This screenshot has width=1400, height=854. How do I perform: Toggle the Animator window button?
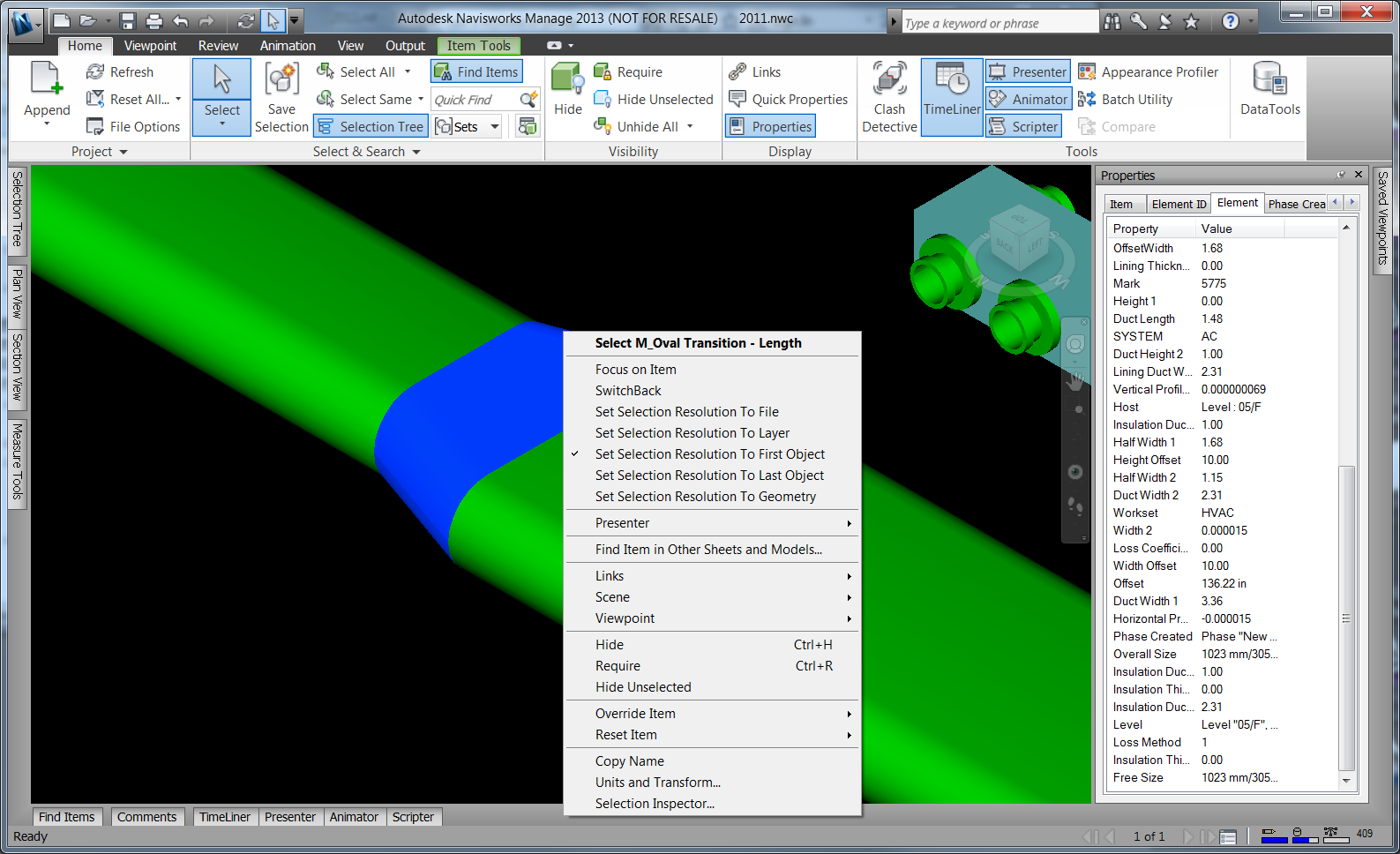click(1028, 99)
